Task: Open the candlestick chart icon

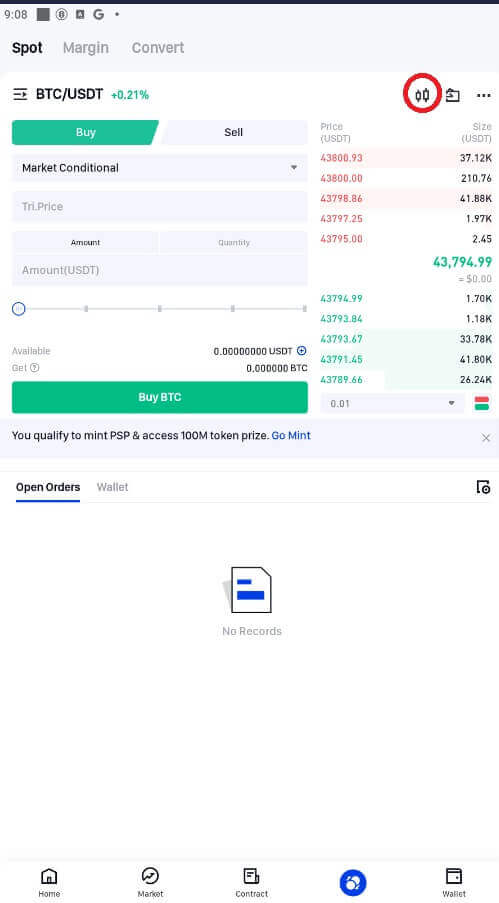Action: (x=422, y=94)
